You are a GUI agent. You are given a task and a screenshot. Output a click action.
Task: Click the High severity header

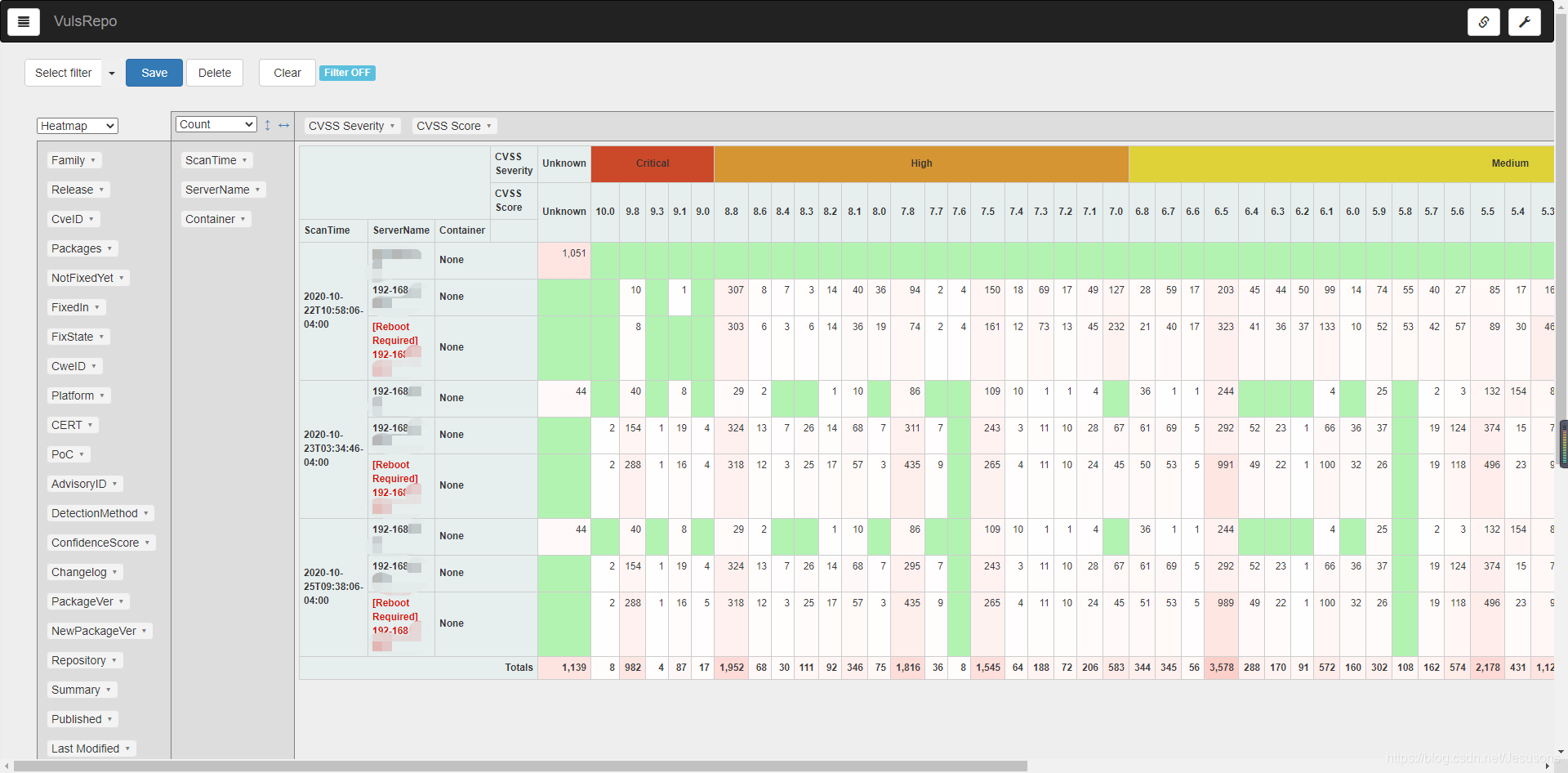click(x=921, y=163)
